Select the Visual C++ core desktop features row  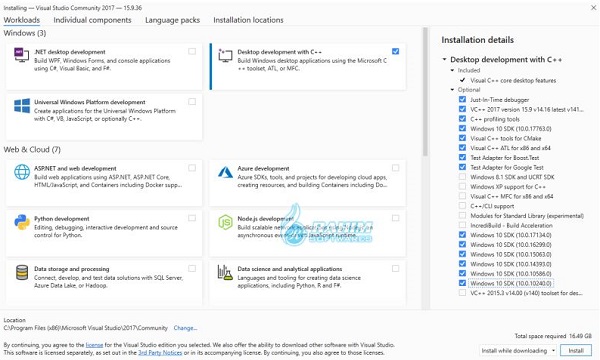coord(513,80)
